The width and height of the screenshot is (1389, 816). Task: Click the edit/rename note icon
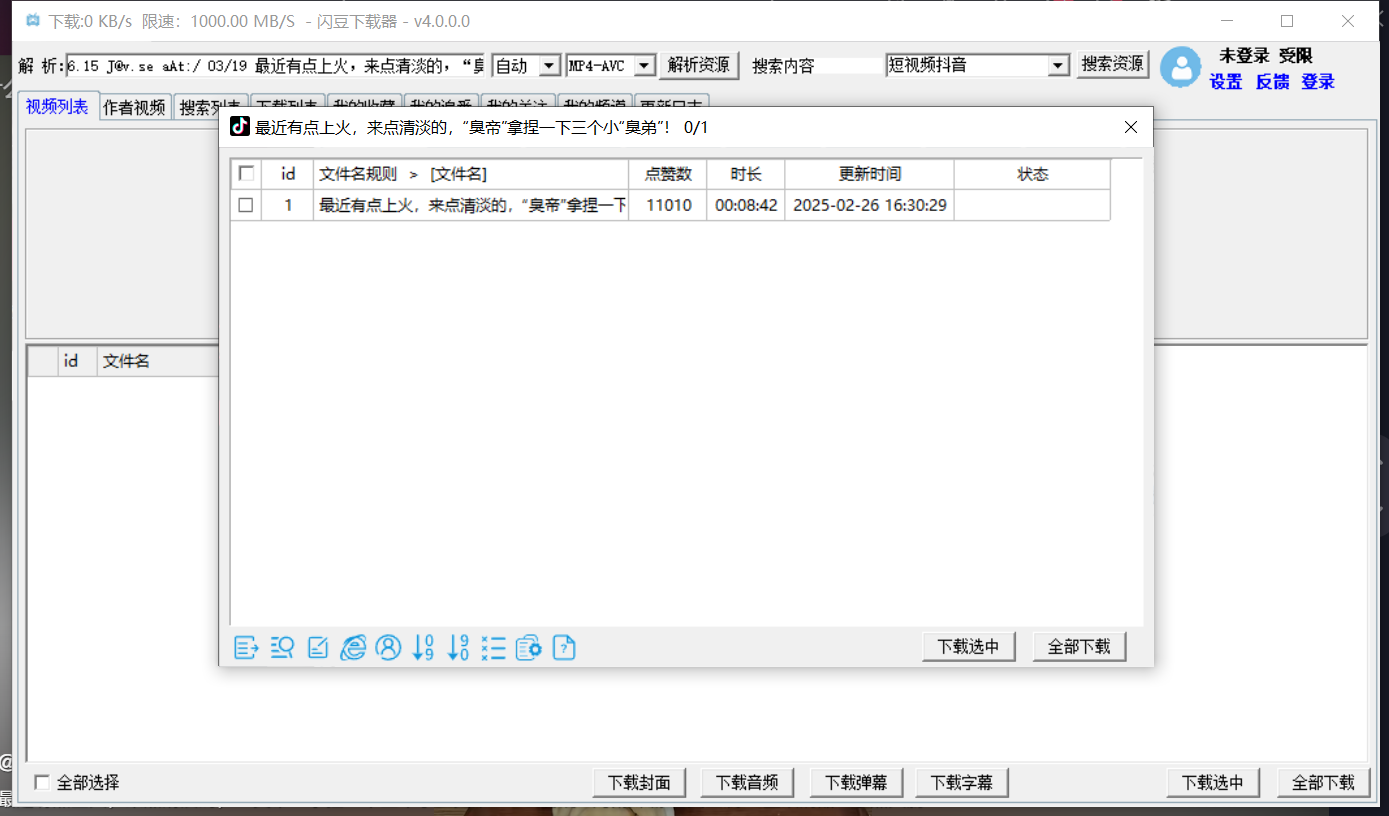pos(318,648)
